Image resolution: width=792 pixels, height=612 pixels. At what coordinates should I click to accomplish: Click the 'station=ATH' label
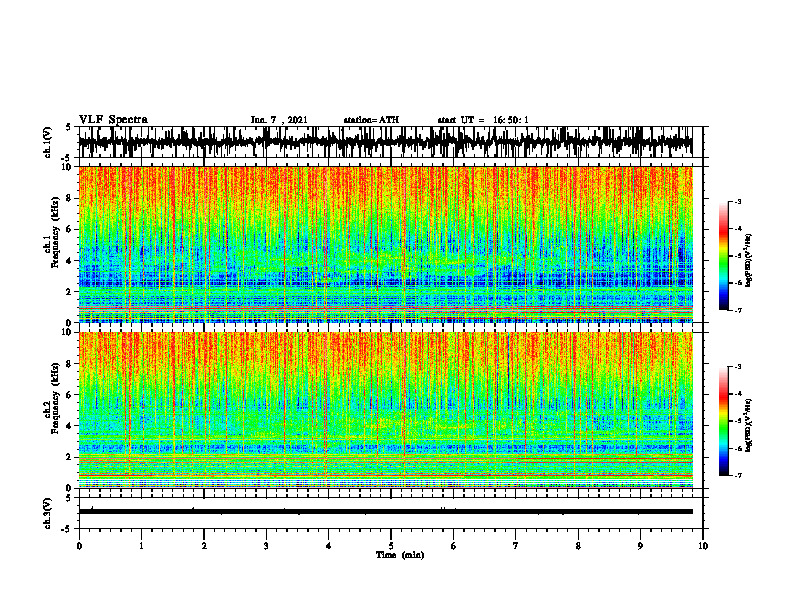[x=371, y=120]
